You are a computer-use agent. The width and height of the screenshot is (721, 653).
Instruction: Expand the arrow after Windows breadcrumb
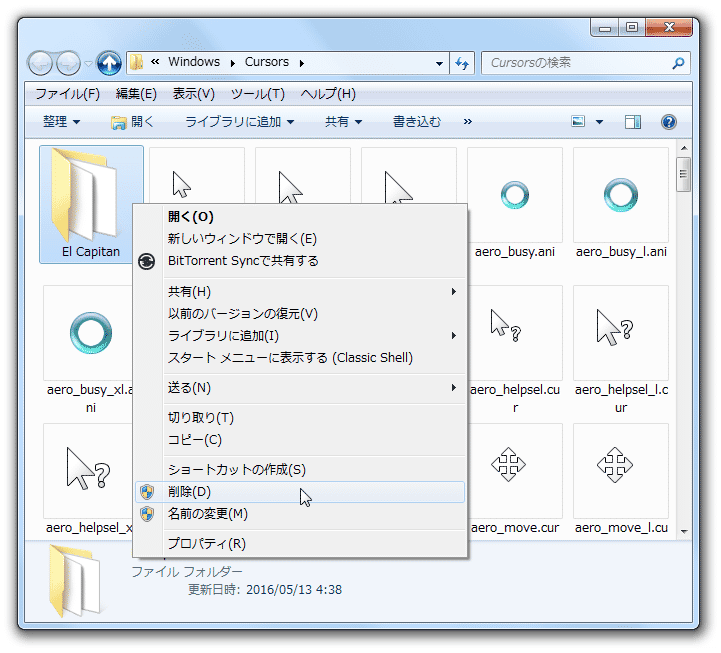click(x=233, y=63)
